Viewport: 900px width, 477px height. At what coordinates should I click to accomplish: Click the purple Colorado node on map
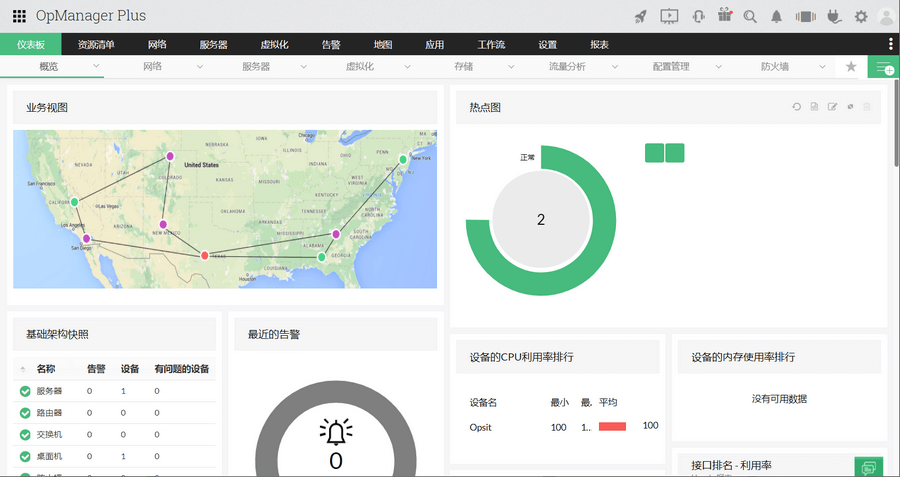pyautogui.click(x=170, y=156)
